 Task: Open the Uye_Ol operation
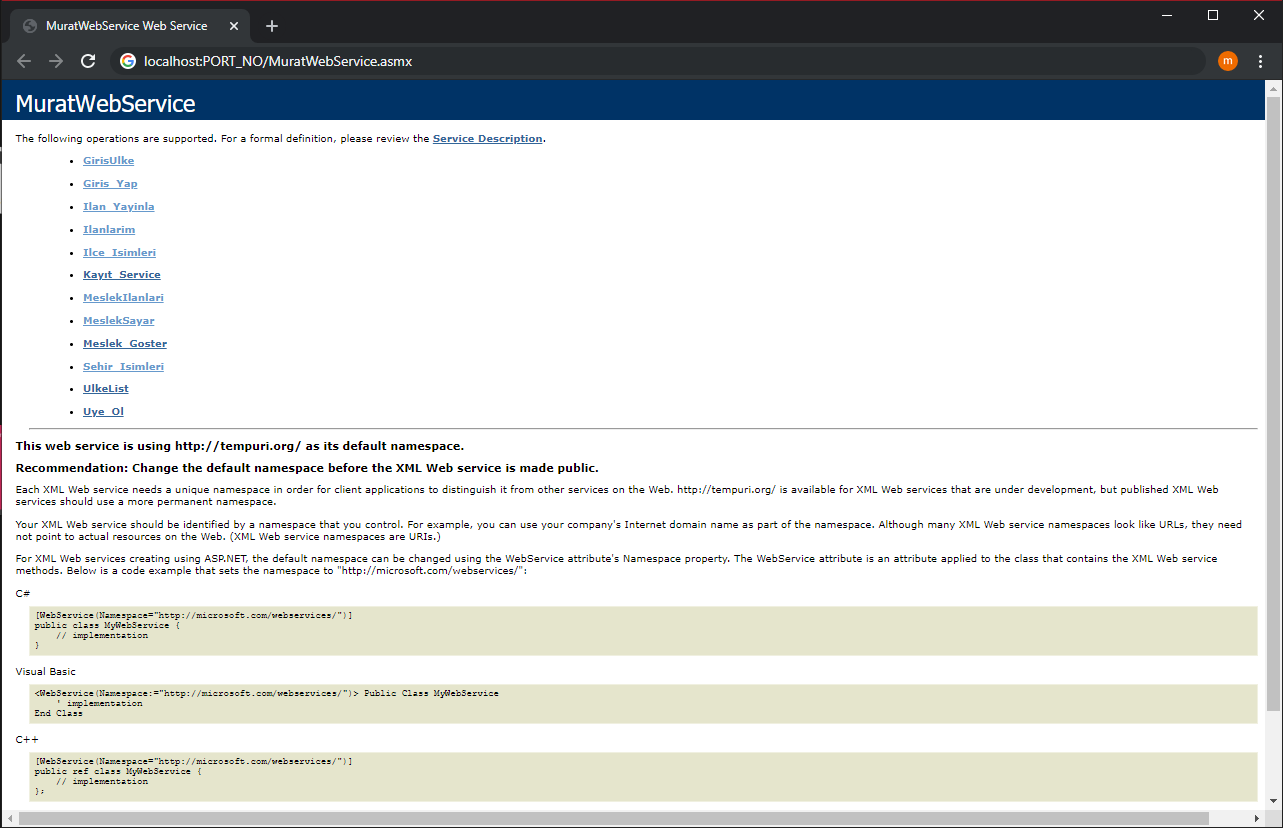103,411
